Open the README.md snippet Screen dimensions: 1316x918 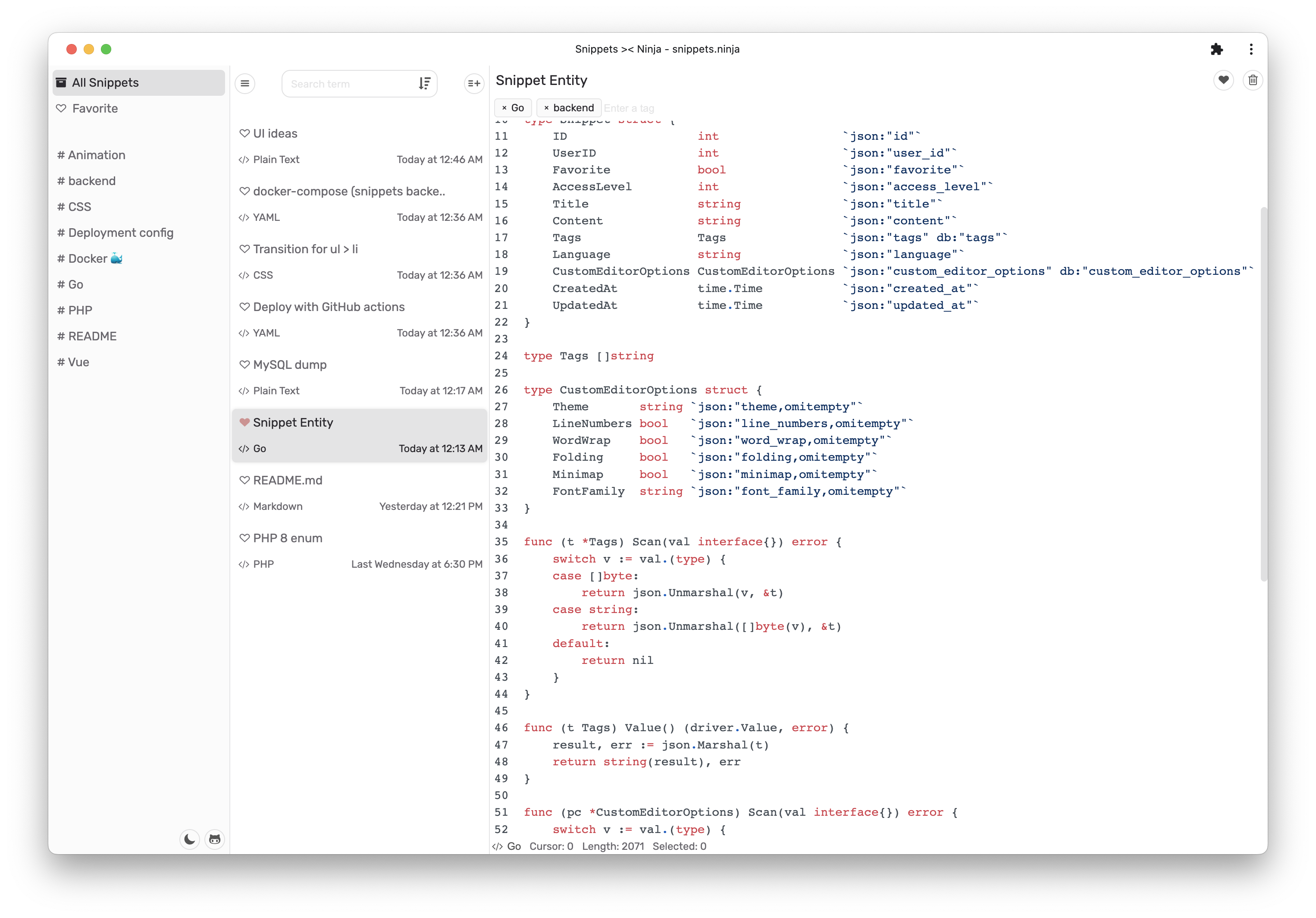coord(359,493)
